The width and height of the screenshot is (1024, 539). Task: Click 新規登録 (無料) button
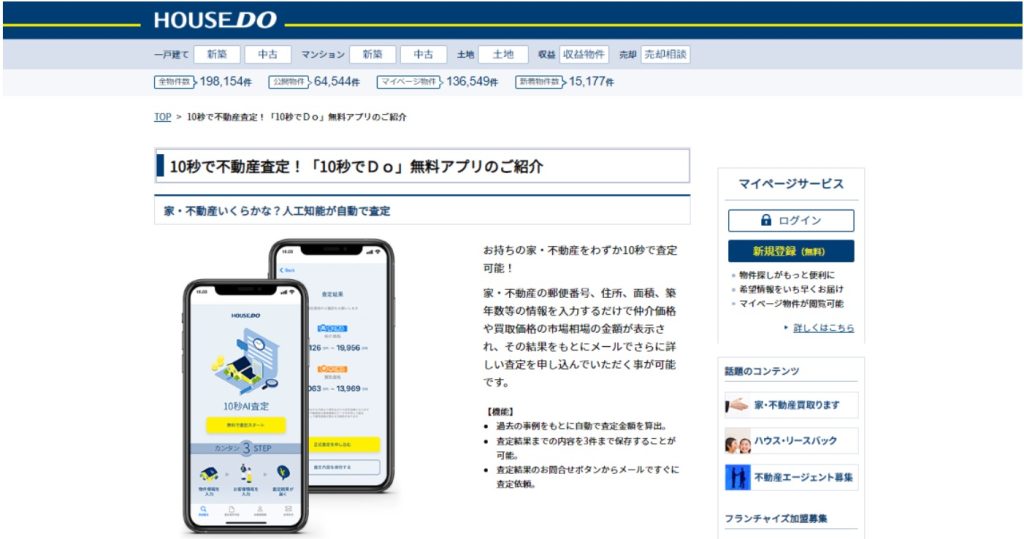(x=791, y=251)
